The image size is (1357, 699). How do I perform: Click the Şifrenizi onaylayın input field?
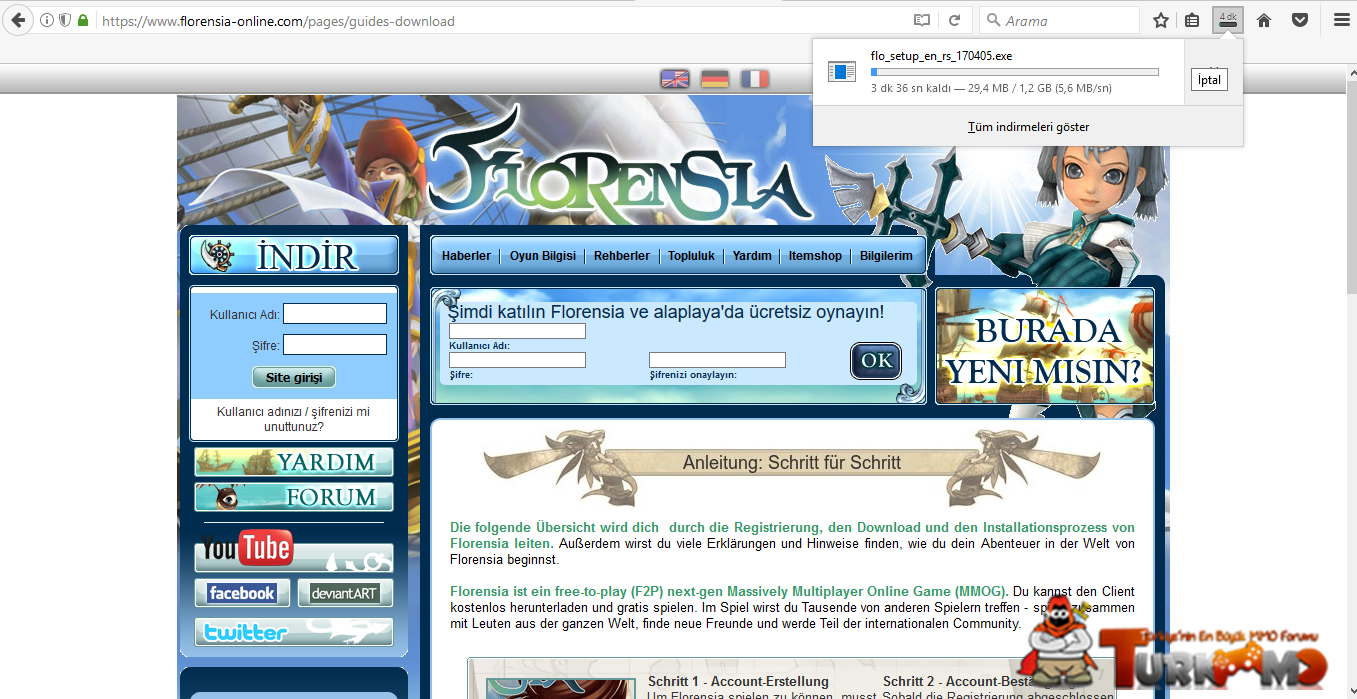click(x=717, y=360)
